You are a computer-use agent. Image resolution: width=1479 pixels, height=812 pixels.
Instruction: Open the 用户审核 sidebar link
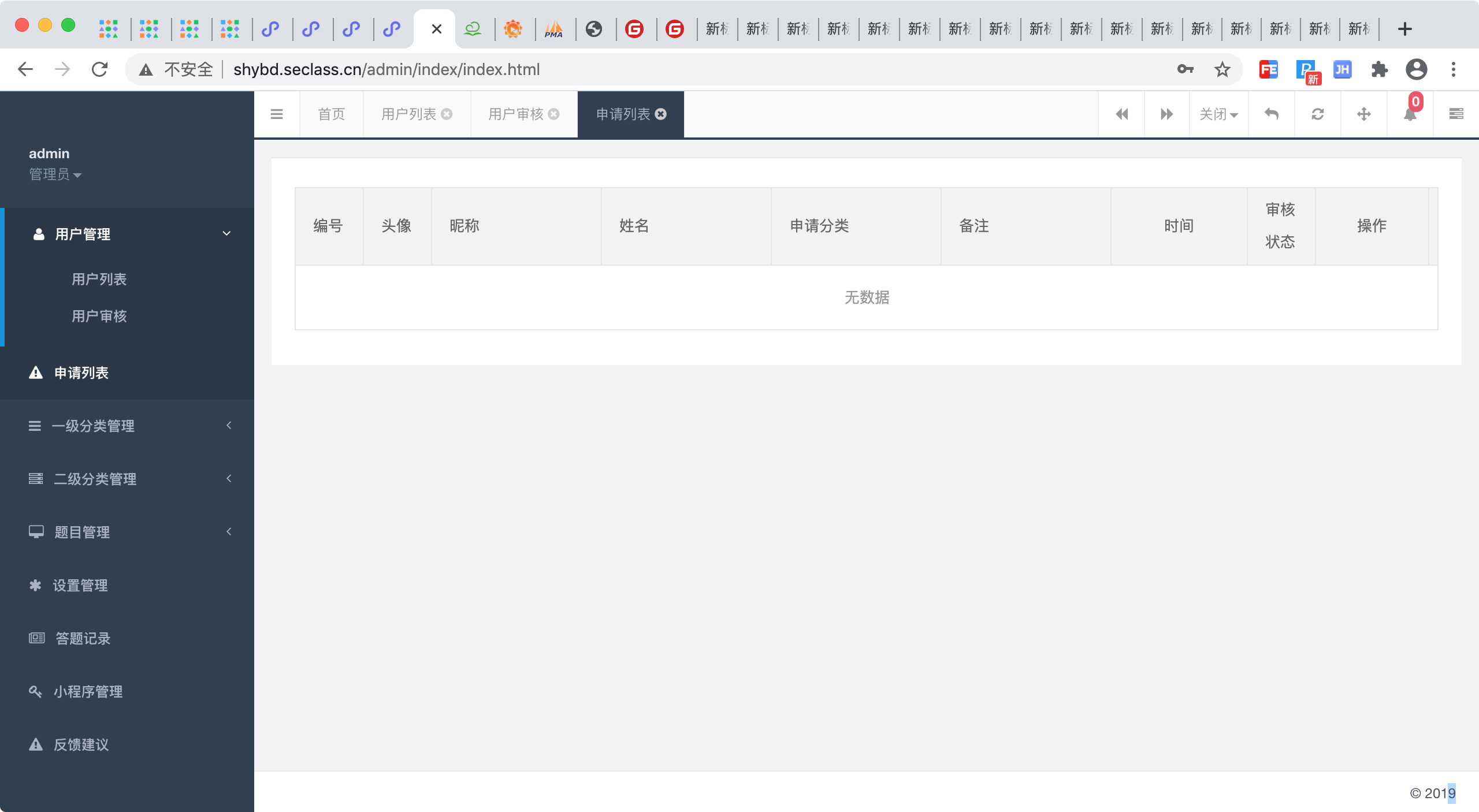coord(99,316)
